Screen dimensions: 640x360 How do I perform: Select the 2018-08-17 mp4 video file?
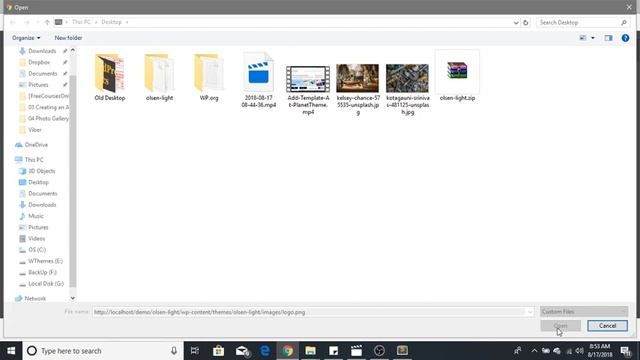pyautogui.click(x=258, y=80)
